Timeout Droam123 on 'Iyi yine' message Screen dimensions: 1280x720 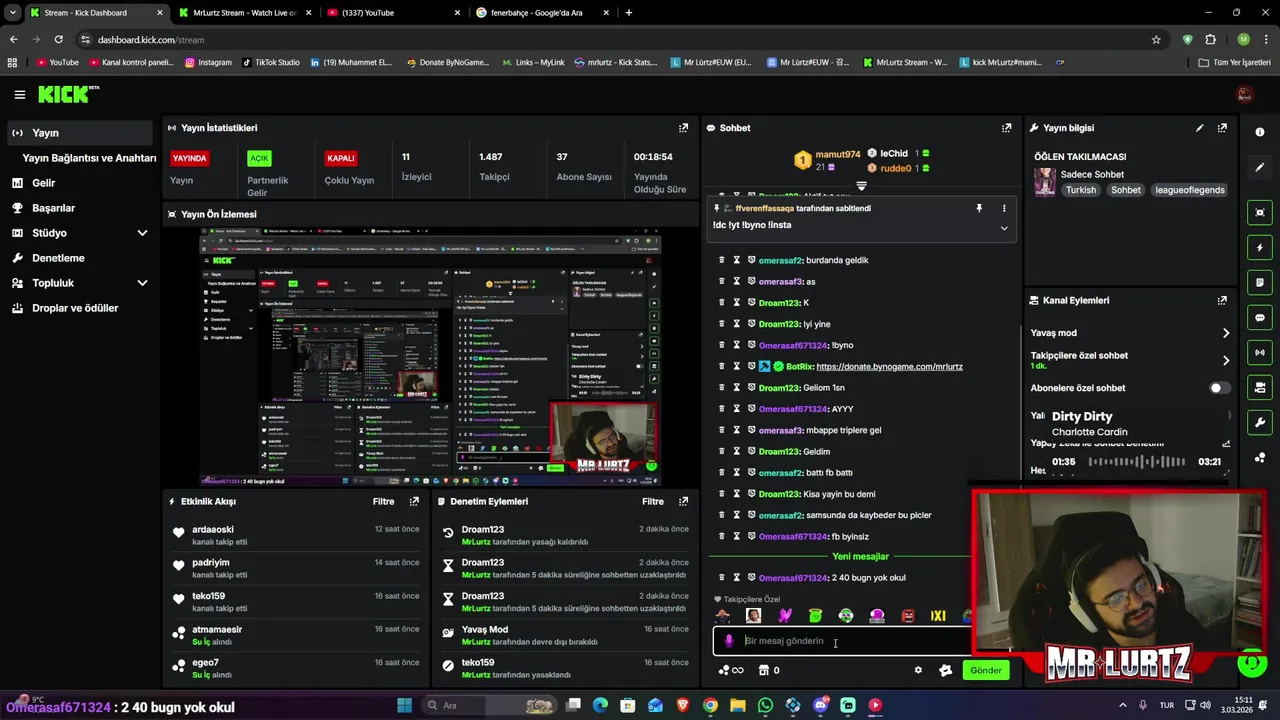click(736, 324)
